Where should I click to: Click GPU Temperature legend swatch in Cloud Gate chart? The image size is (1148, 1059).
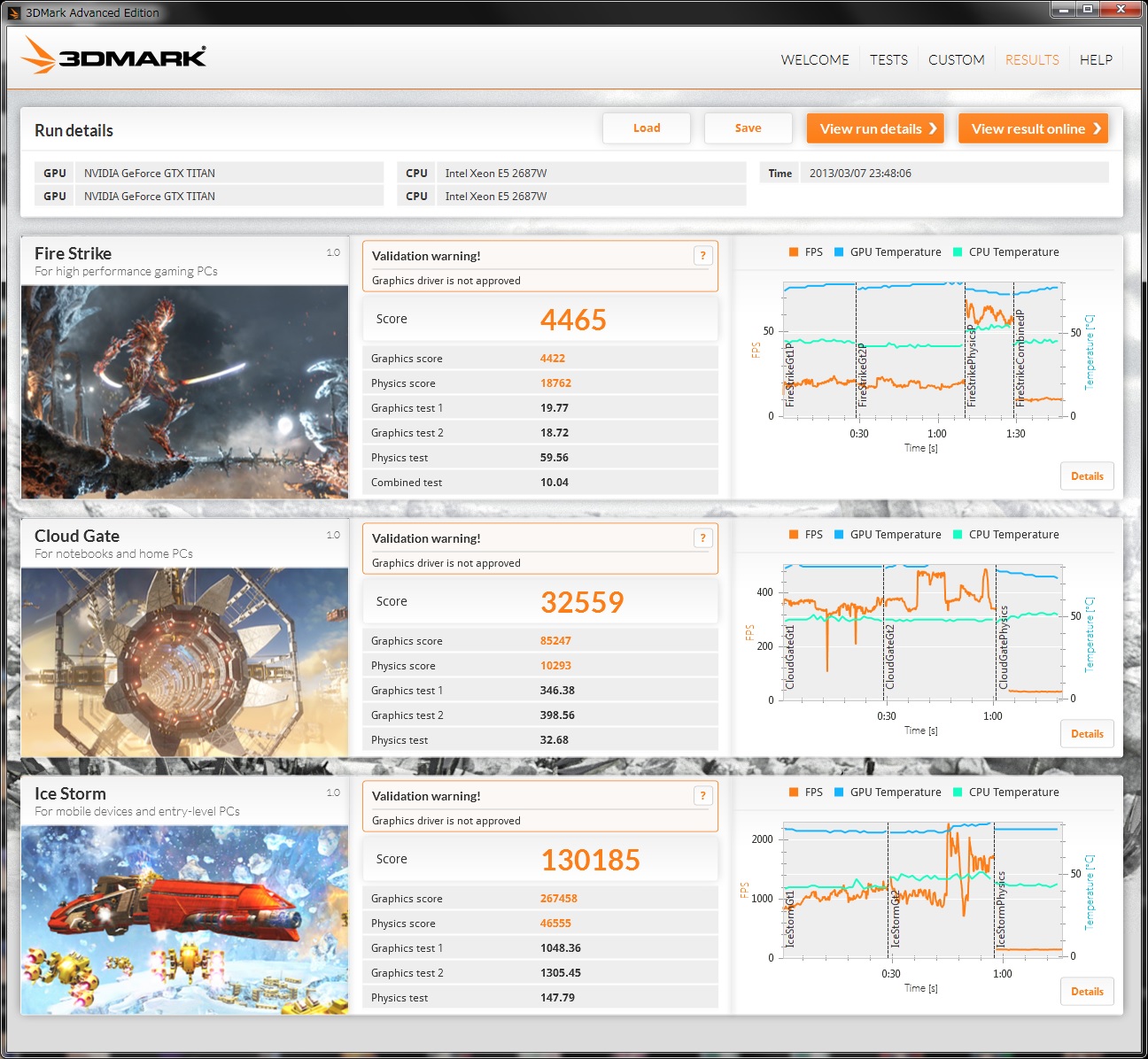click(839, 535)
